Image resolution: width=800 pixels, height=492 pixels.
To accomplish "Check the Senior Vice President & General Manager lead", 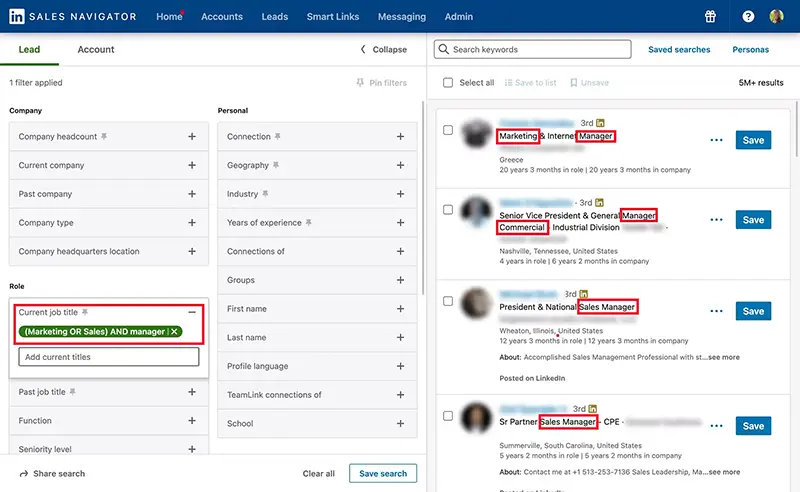I will coord(448,210).
